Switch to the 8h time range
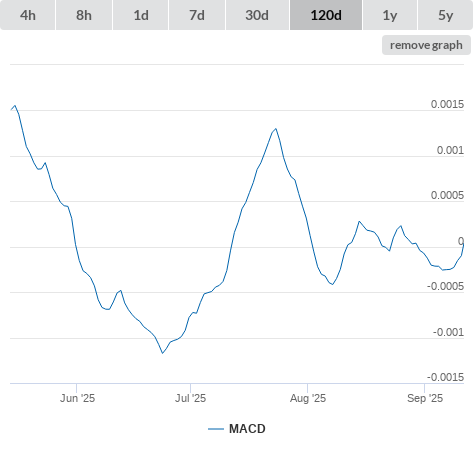This screenshot has height=455, width=474. tap(84, 15)
